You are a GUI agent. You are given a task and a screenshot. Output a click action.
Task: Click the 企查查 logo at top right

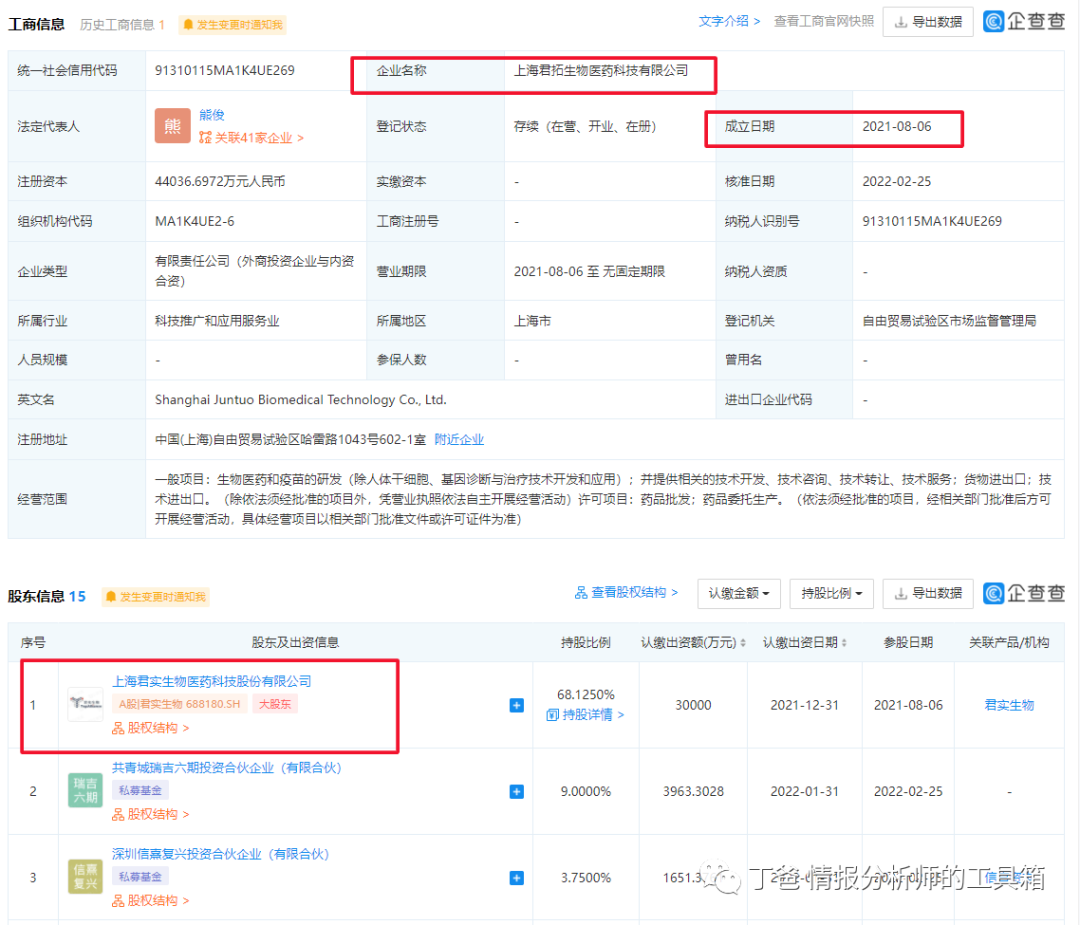tap(1024, 21)
